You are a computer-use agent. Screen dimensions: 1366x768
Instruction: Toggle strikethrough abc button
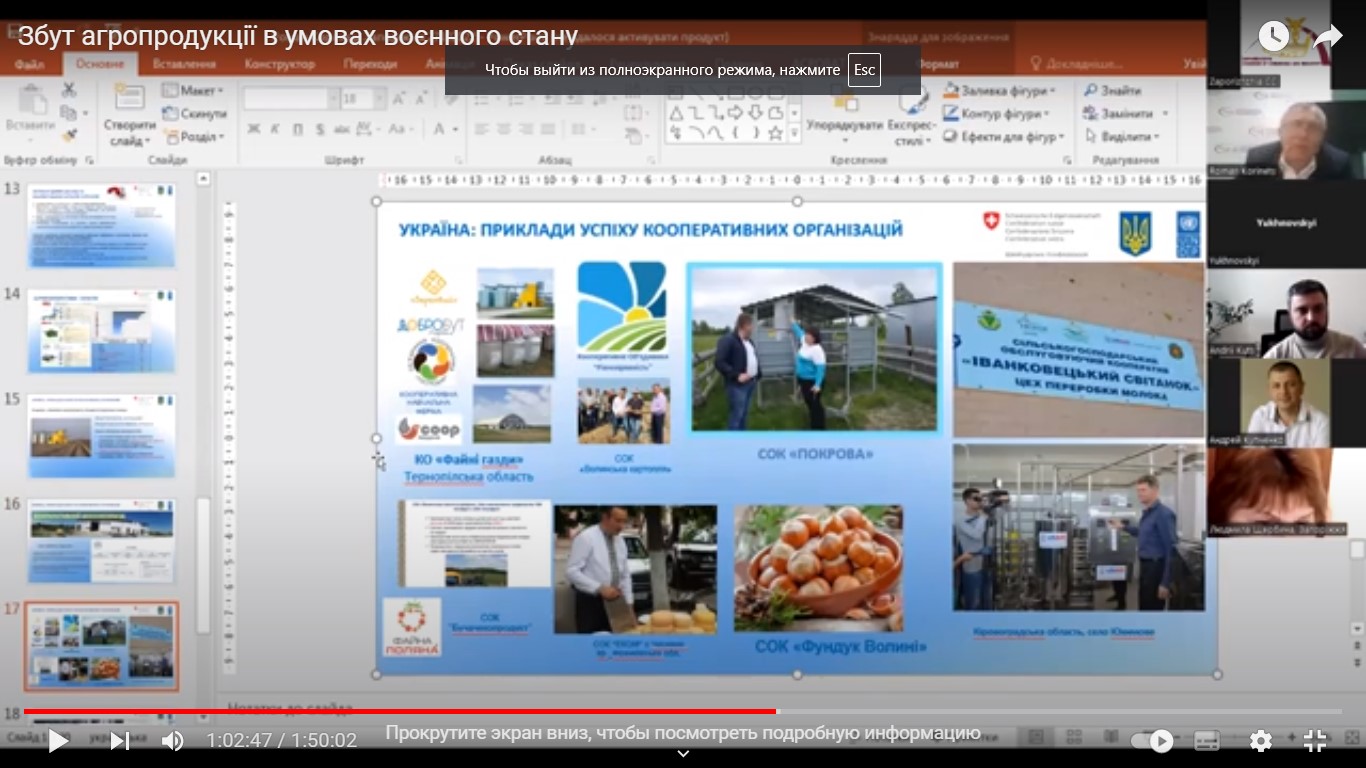[342, 129]
